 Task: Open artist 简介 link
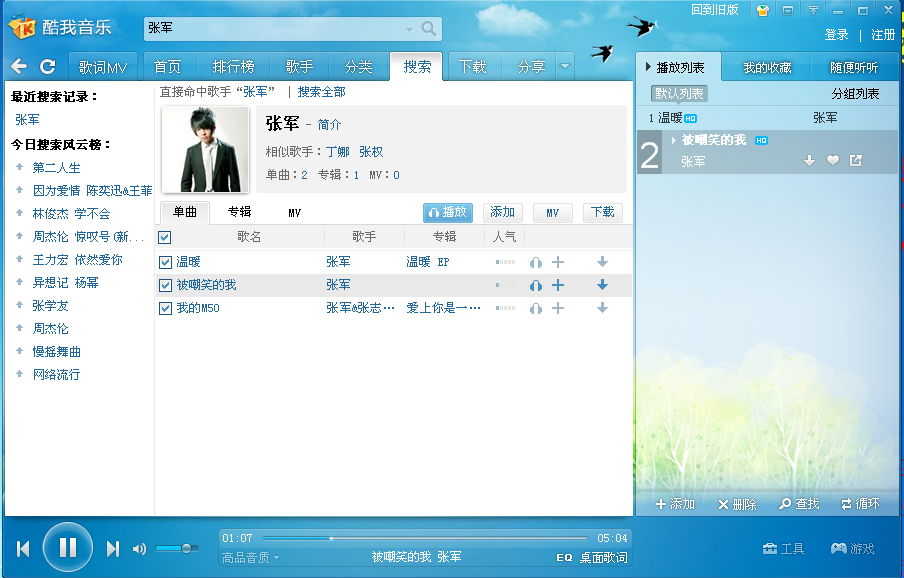point(329,124)
